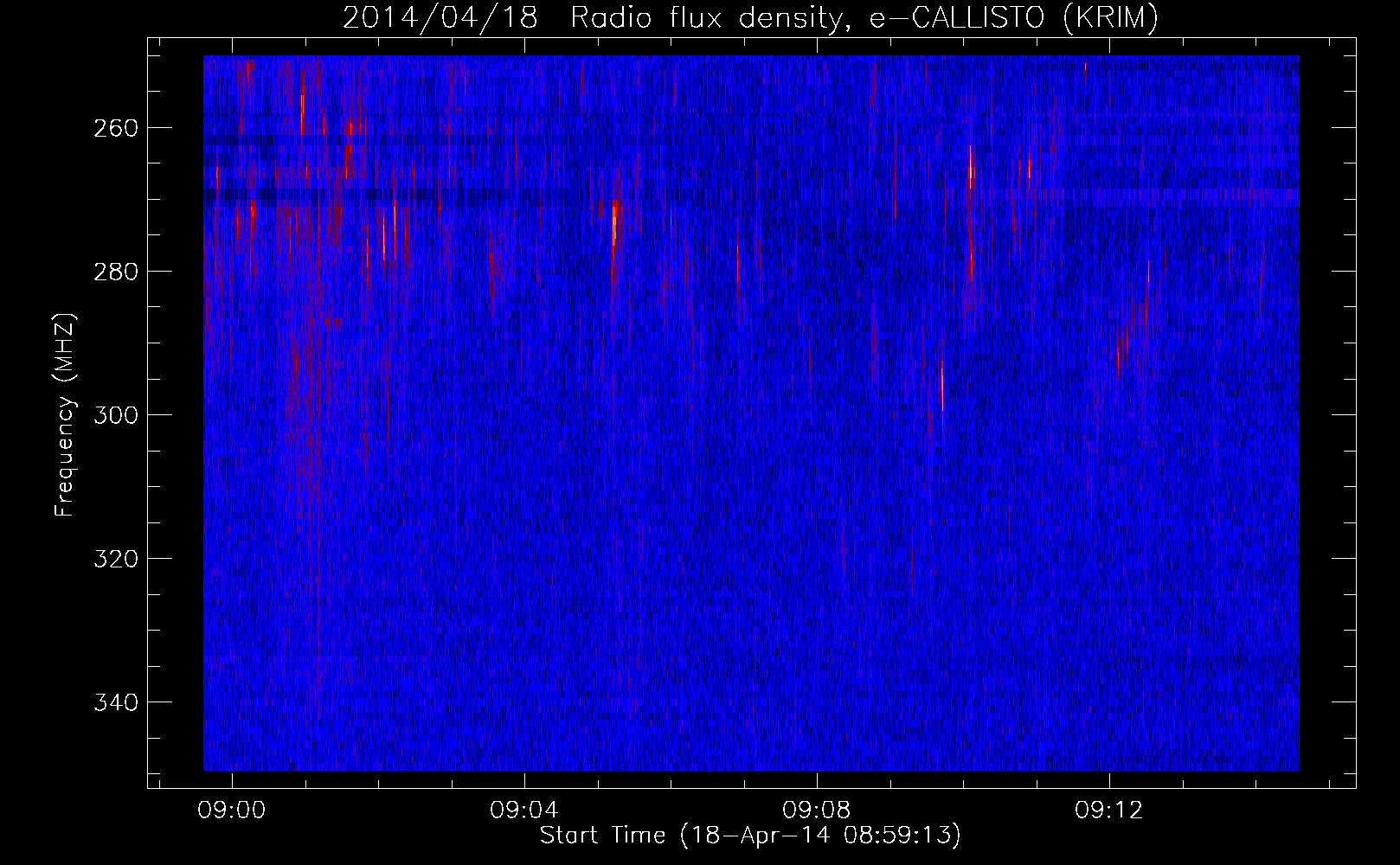The height and width of the screenshot is (865, 1400).
Task: Click the 'Start Time (18-Apr-14 08:59:13)' label
Action: click(x=750, y=836)
